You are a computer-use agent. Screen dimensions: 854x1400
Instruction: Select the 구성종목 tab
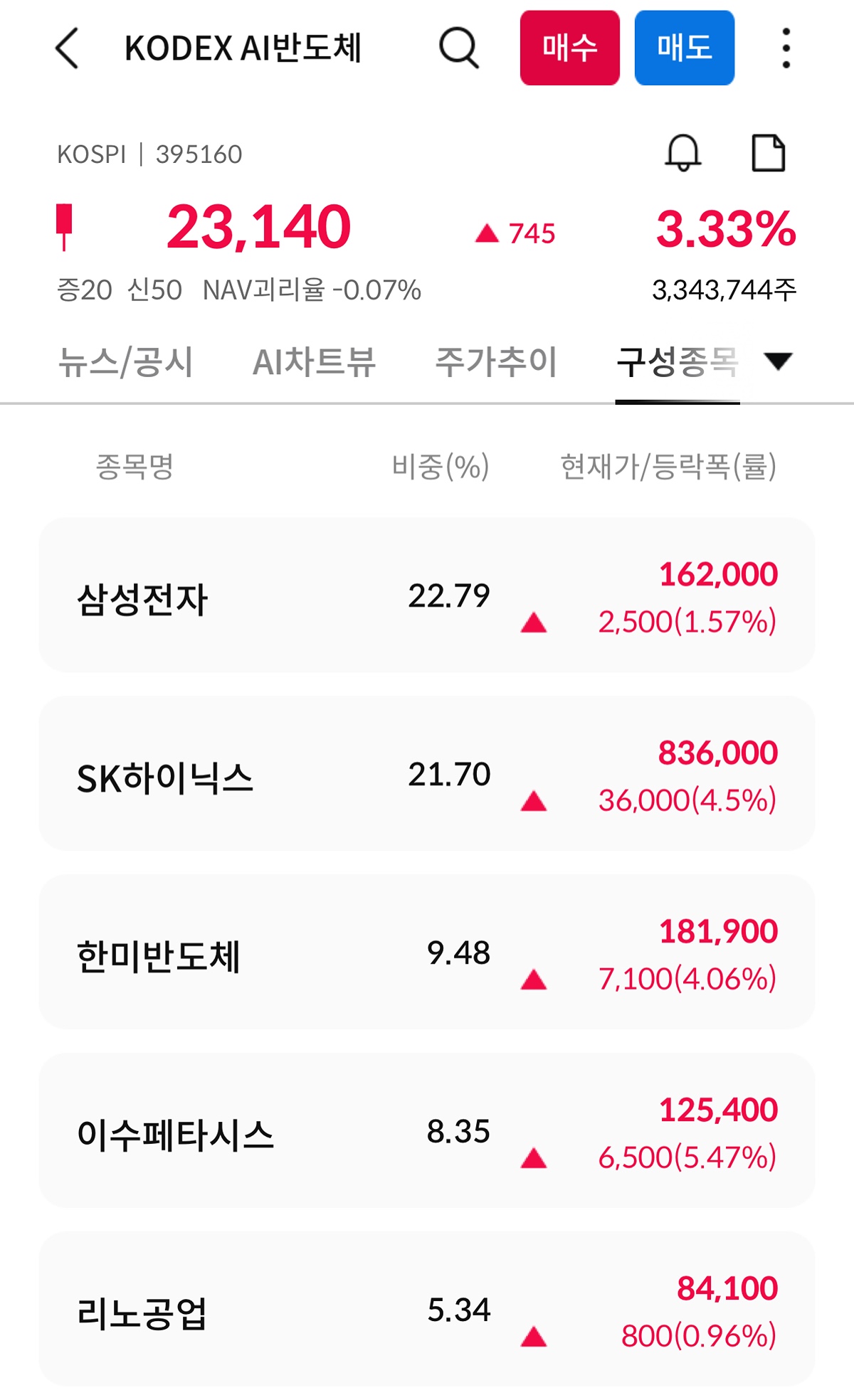point(677,361)
